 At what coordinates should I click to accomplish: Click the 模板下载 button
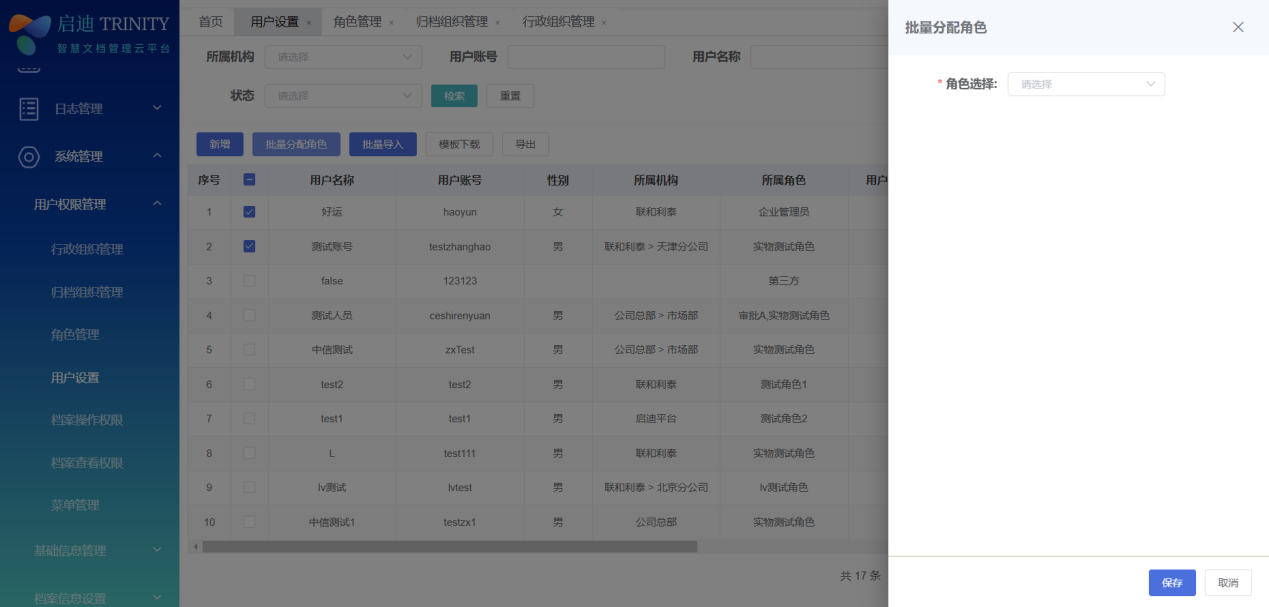point(460,144)
